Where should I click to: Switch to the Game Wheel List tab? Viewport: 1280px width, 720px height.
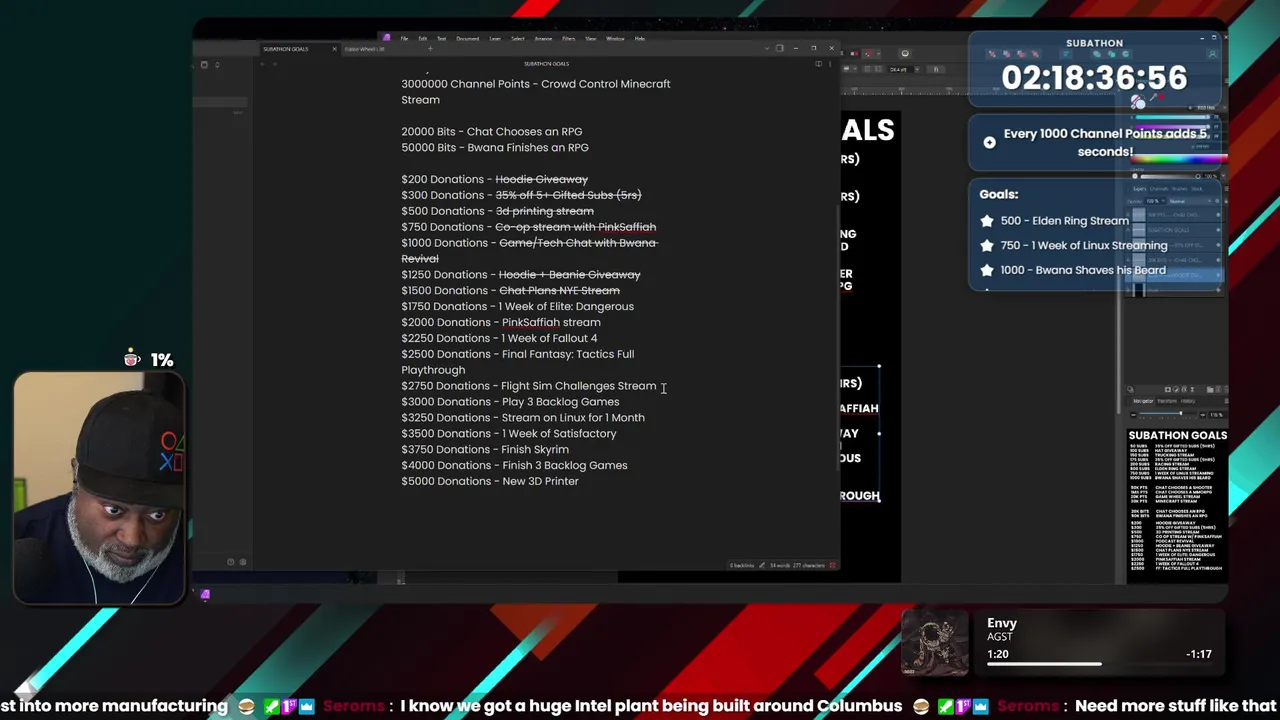(x=364, y=48)
